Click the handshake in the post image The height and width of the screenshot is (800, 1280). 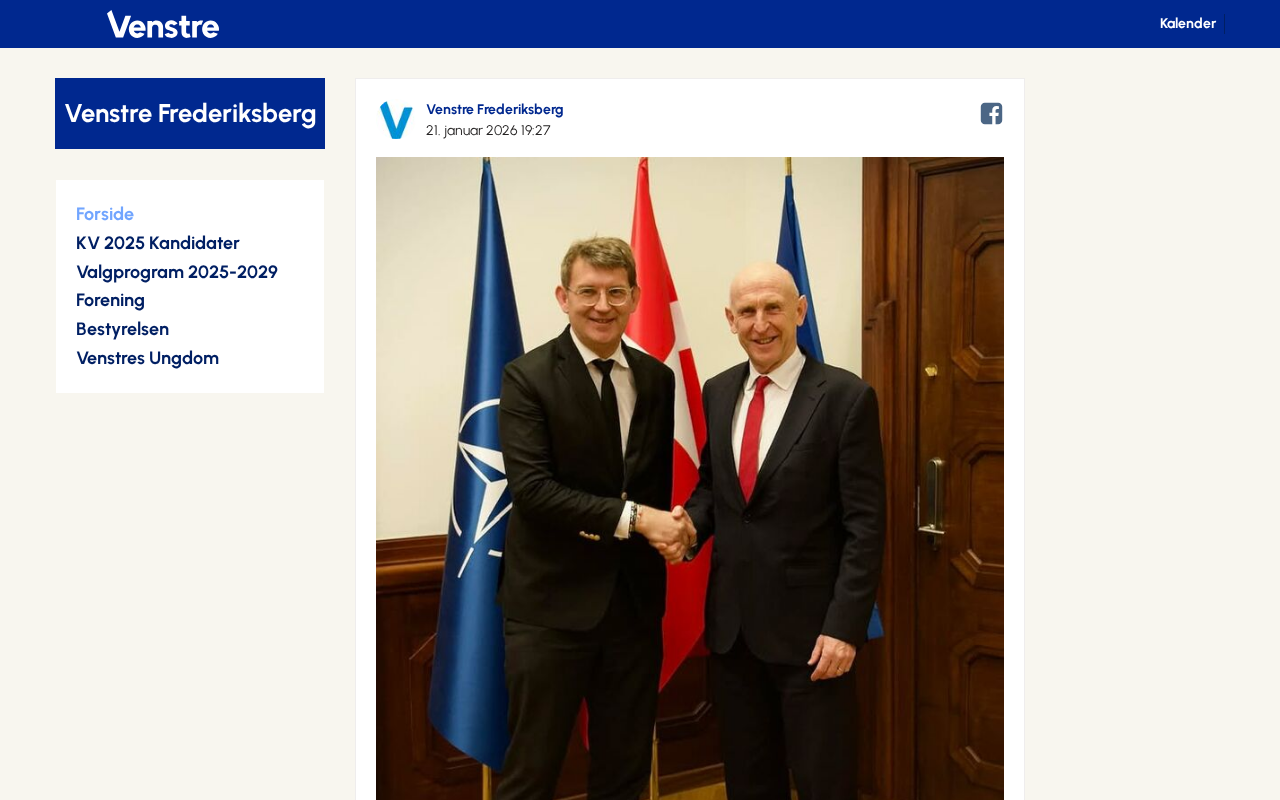click(667, 531)
